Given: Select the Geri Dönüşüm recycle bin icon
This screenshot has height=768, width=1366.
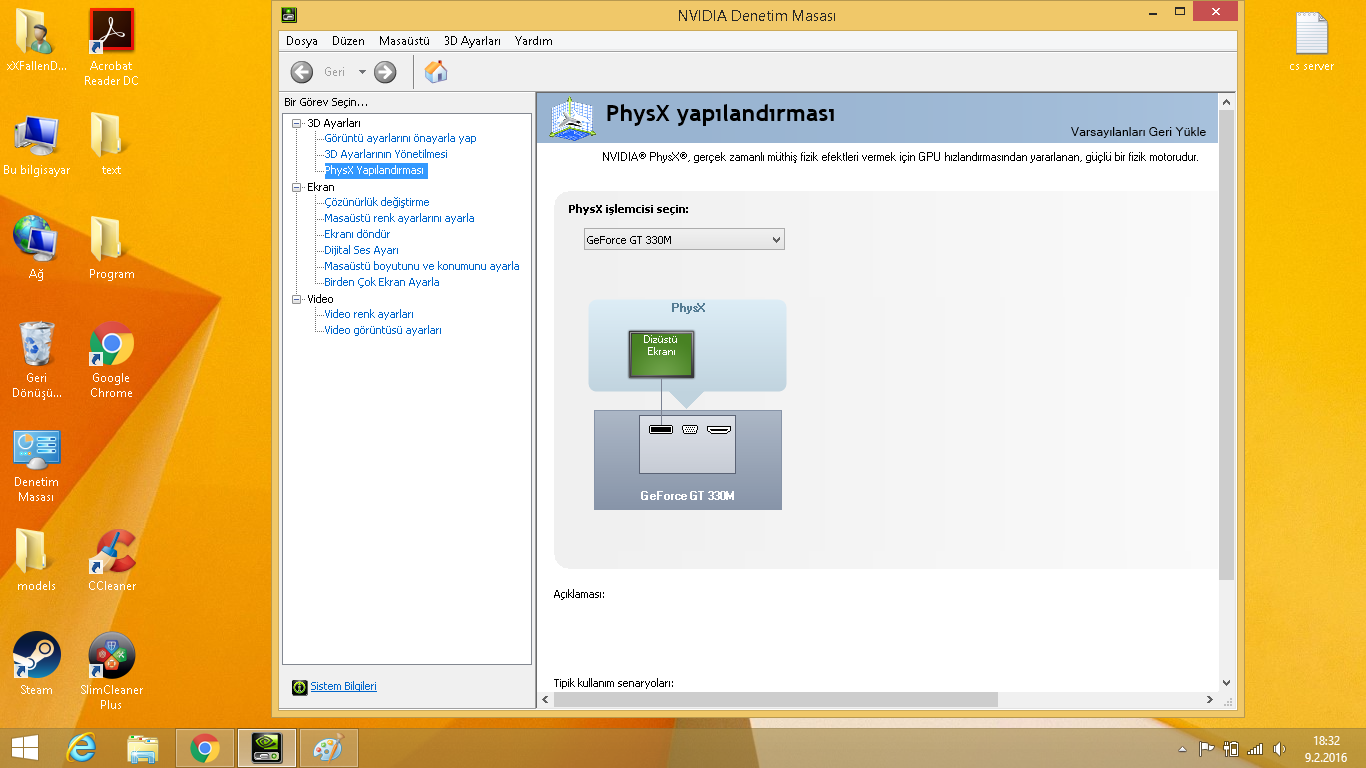Looking at the screenshot, I should coord(36,360).
